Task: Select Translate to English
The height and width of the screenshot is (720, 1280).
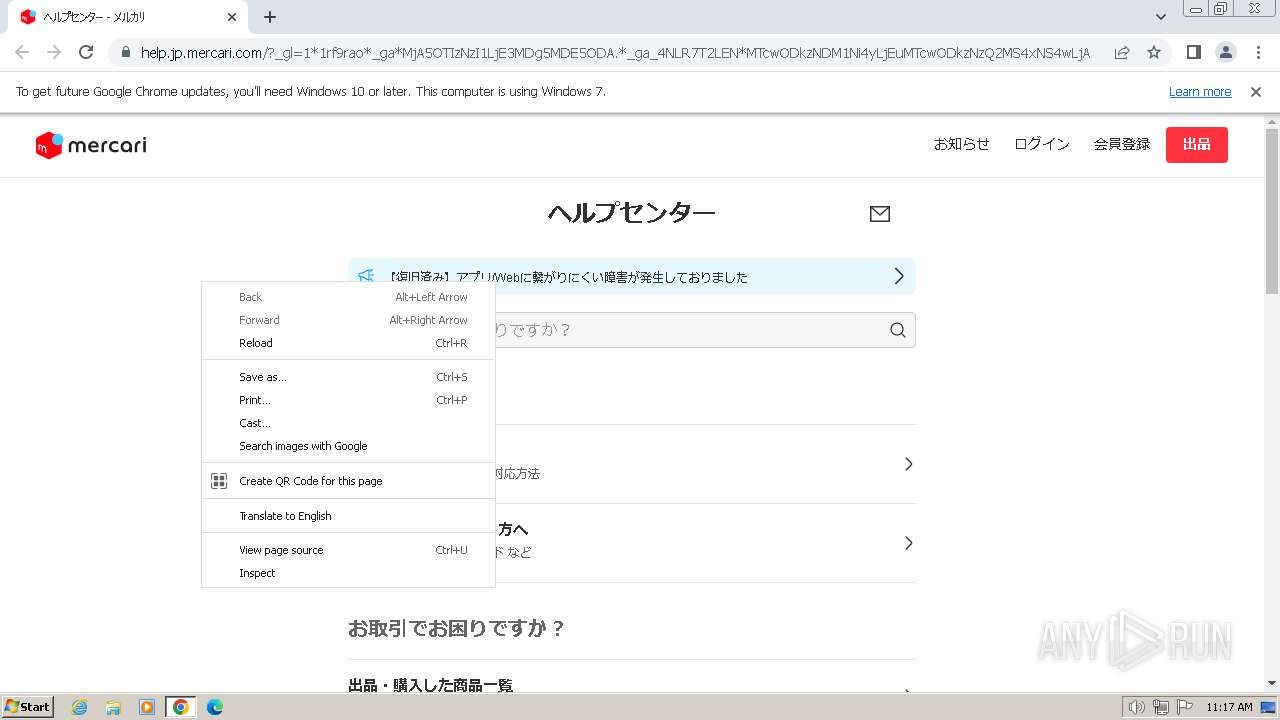Action: [348, 516]
